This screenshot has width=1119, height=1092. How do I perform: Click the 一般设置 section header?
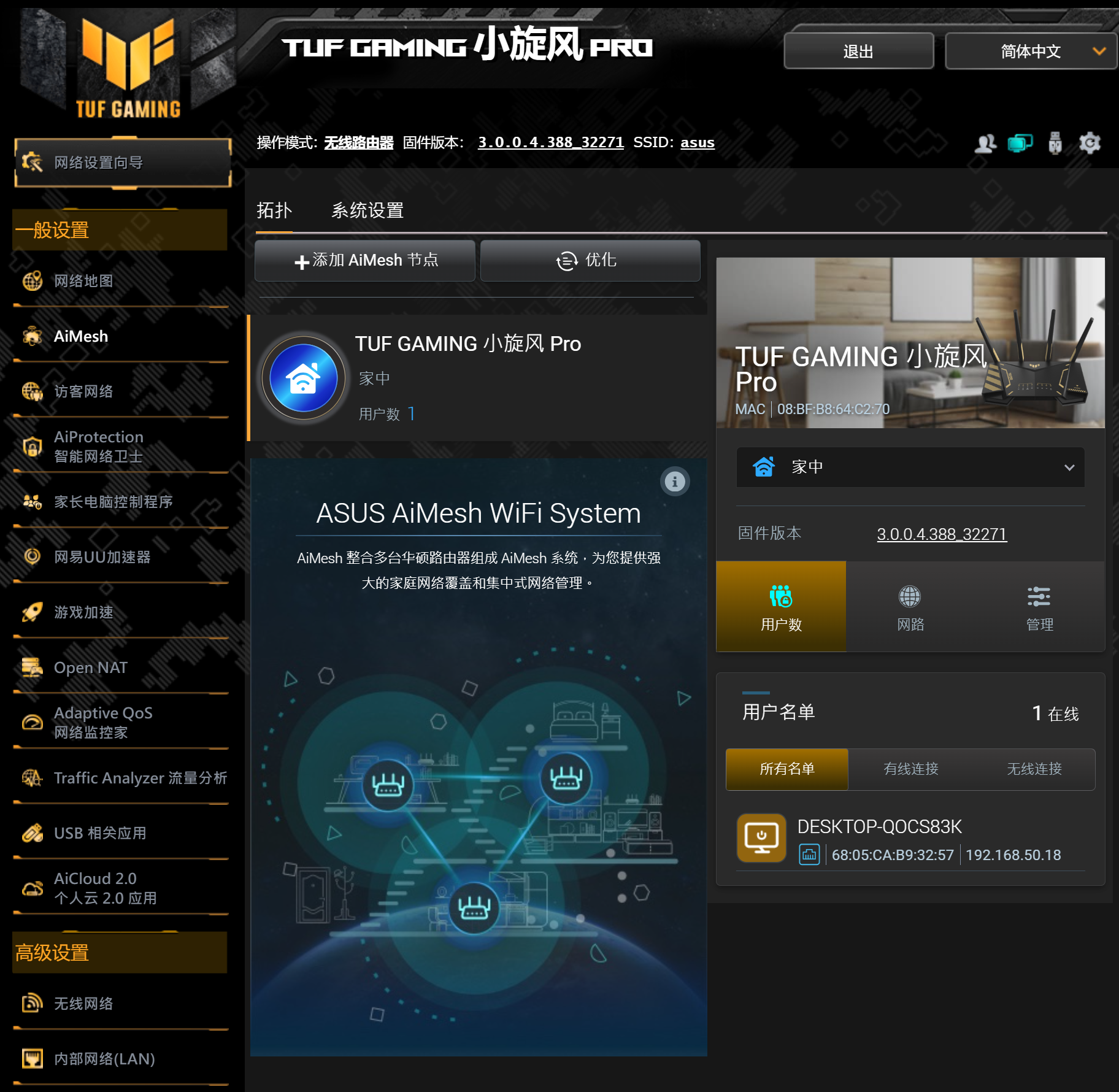tap(120, 231)
